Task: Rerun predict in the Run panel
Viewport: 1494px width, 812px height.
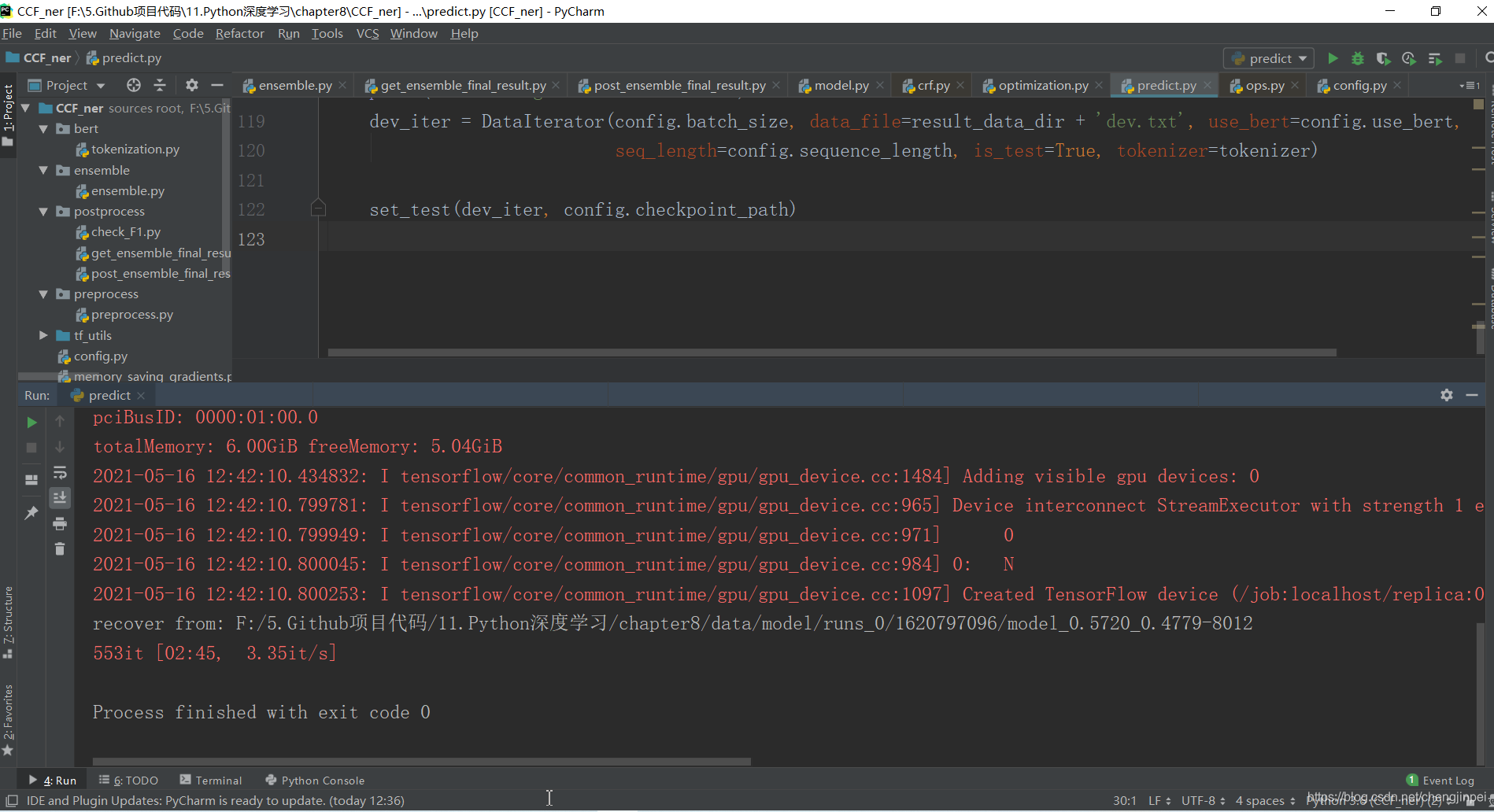Action: pos(31,423)
